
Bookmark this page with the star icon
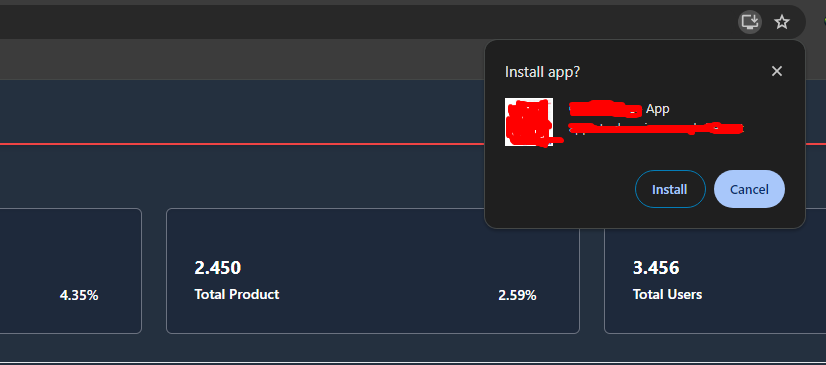click(x=782, y=22)
